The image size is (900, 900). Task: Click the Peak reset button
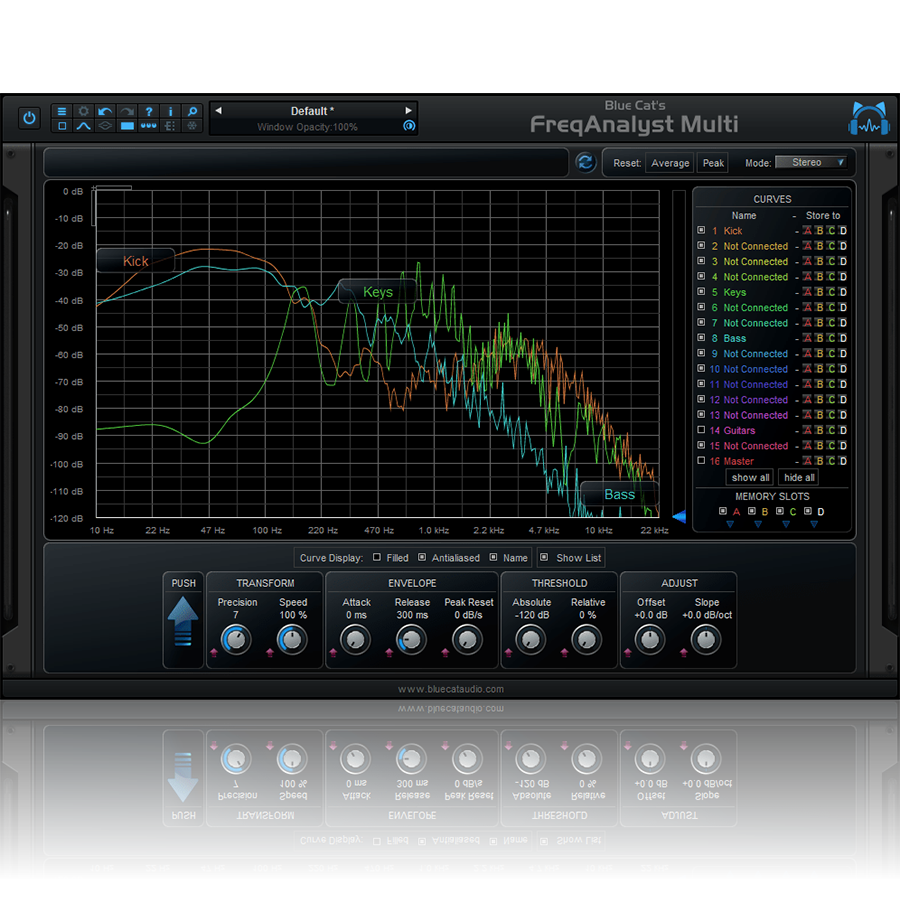[x=712, y=162]
